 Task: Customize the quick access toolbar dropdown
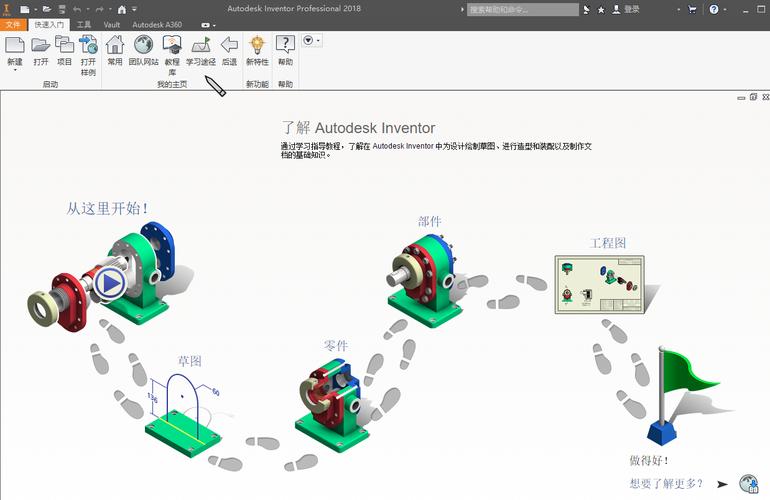134,9
